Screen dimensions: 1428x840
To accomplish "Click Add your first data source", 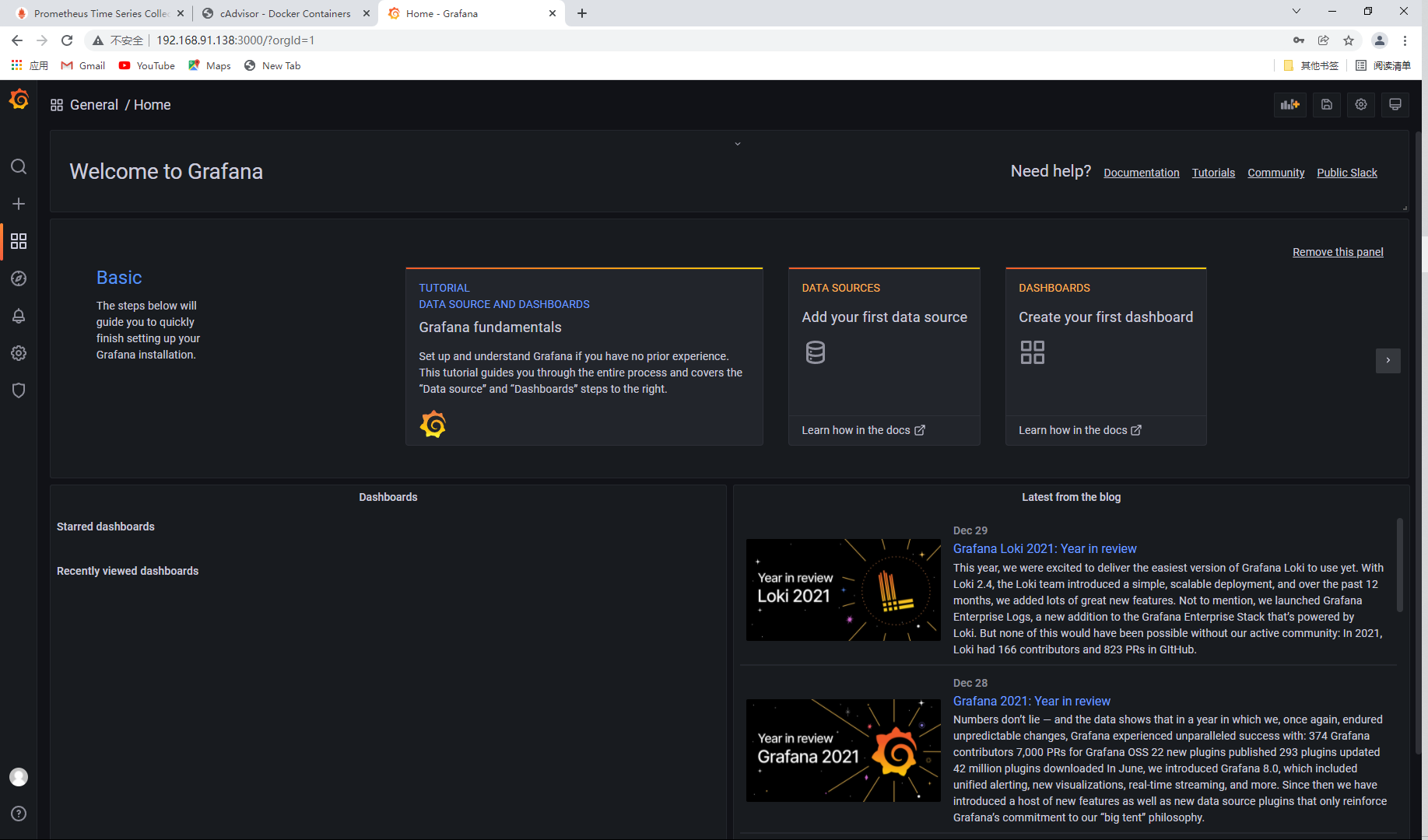I will [x=885, y=317].
